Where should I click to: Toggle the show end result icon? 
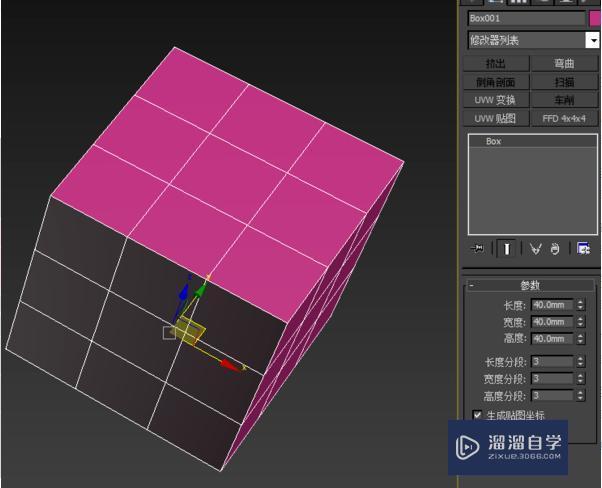tap(506, 249)
